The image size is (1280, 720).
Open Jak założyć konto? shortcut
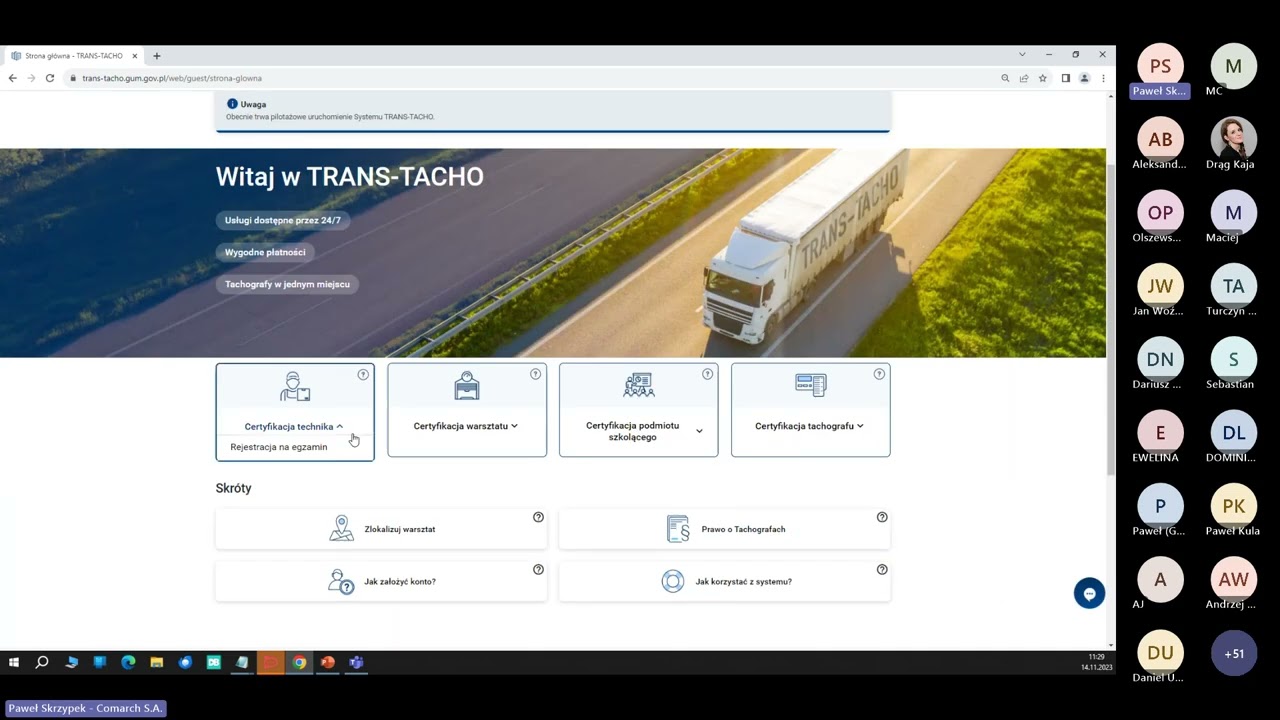pyautogui.click(x=381, y=581)
